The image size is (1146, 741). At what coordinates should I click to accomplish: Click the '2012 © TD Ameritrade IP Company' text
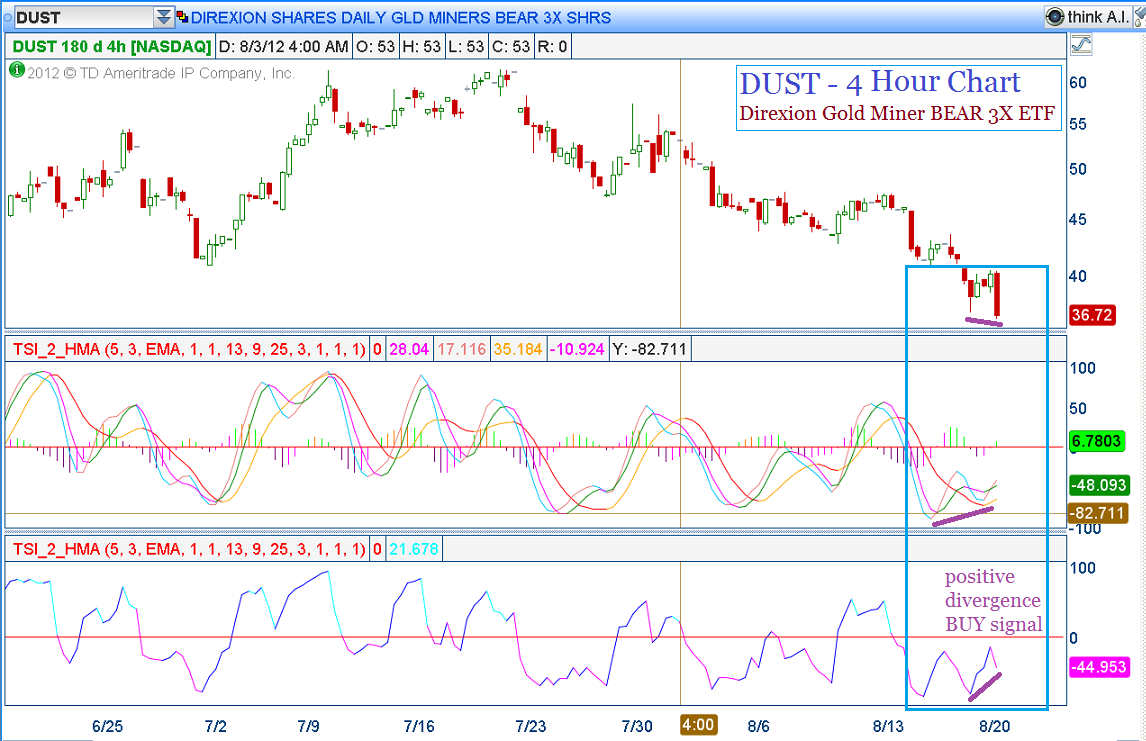coord(161,73)
